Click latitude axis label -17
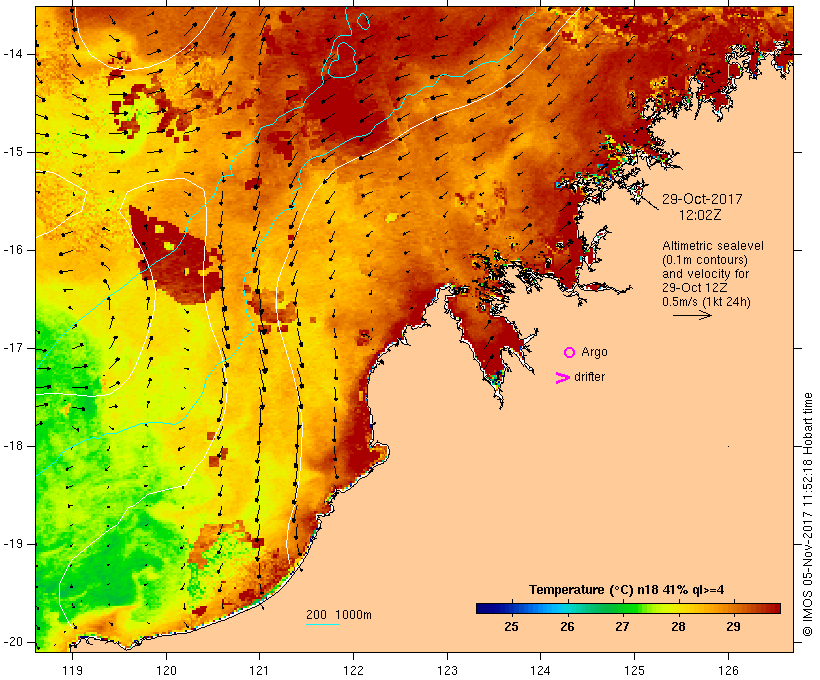 coord(13,348)
